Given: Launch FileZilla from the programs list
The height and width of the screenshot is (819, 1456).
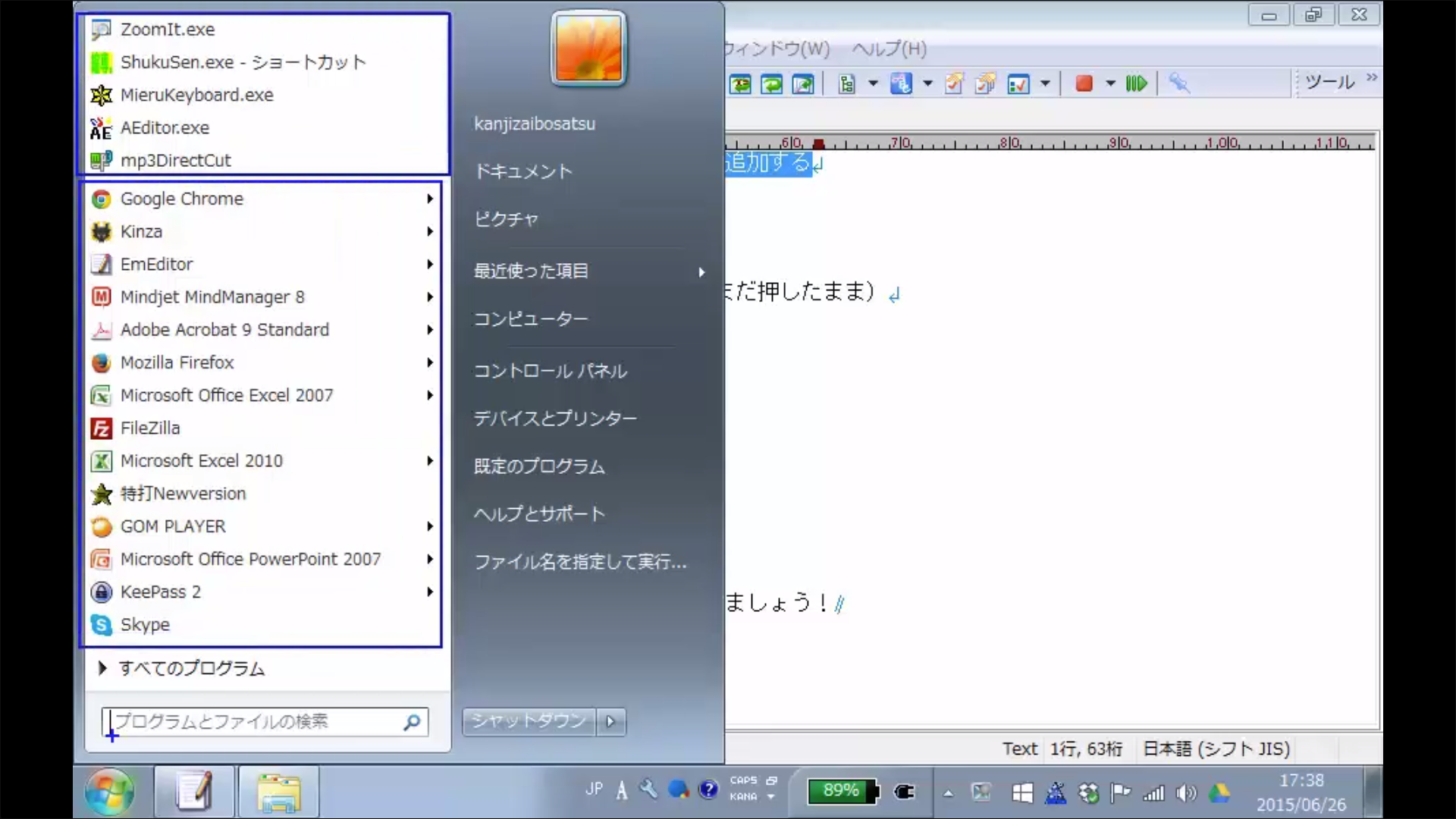Looking at the screenshot, I should 150,428.
